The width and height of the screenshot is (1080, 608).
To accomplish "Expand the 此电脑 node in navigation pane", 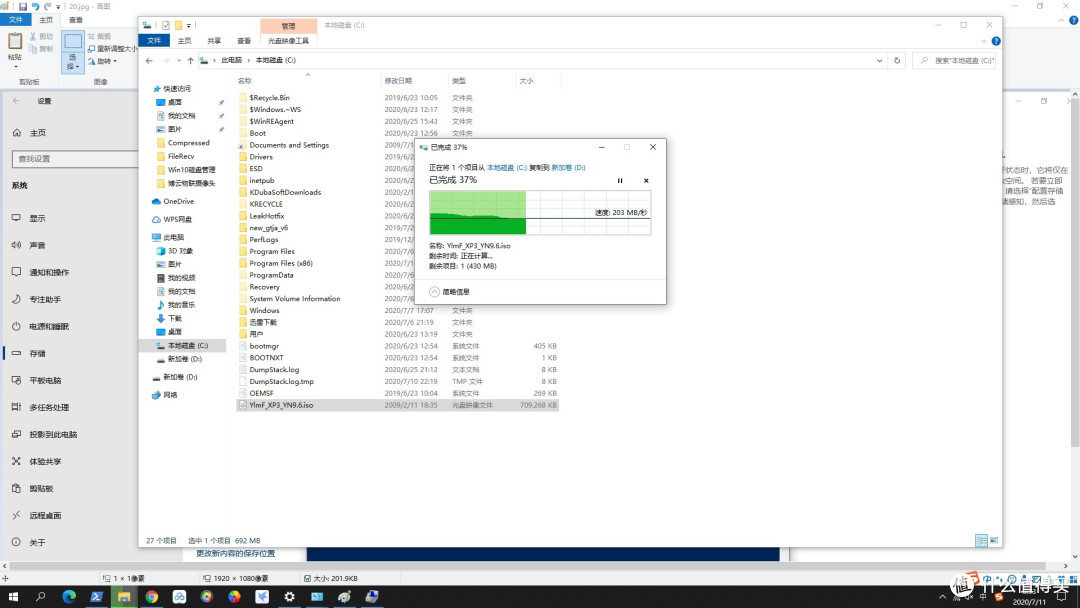I will (147, 236).
